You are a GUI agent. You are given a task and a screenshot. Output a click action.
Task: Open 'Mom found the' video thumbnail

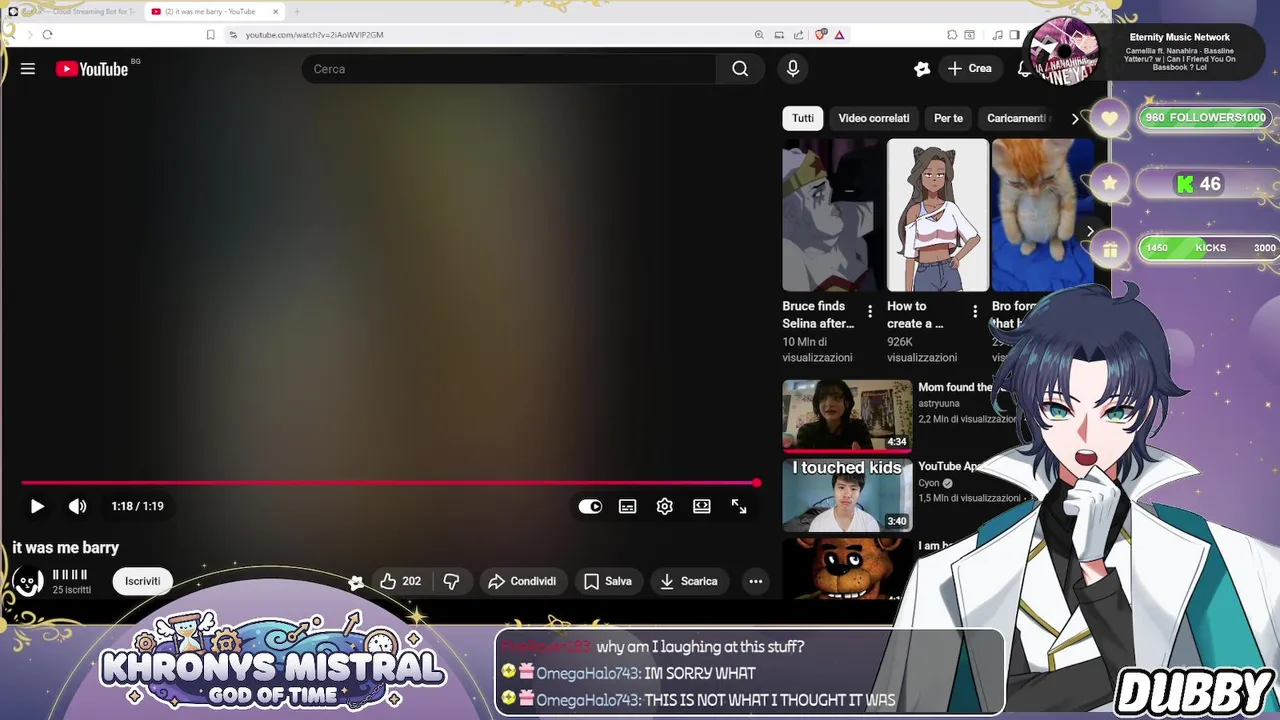click(x=847, y=415)
